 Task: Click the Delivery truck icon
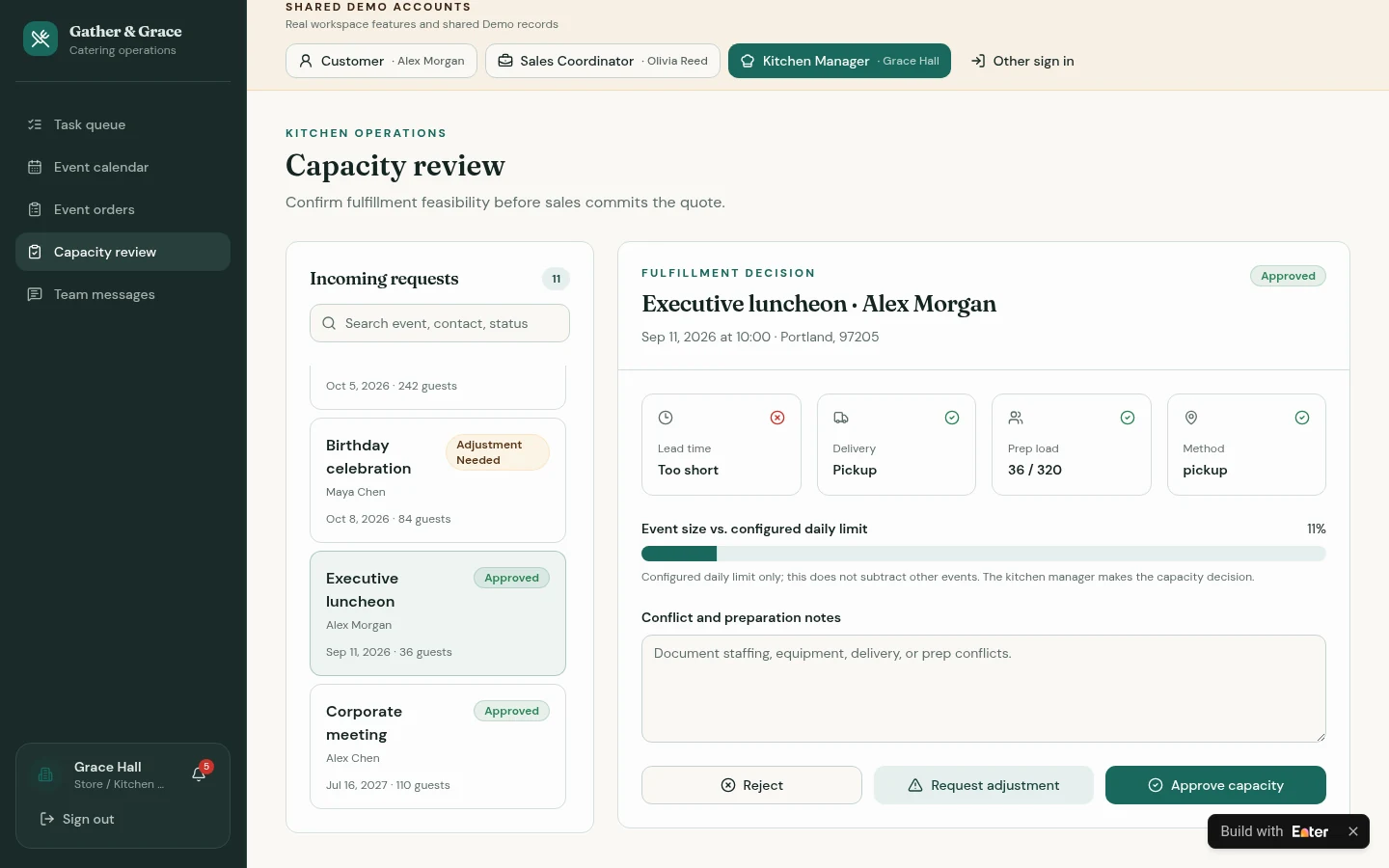[841, 418]
